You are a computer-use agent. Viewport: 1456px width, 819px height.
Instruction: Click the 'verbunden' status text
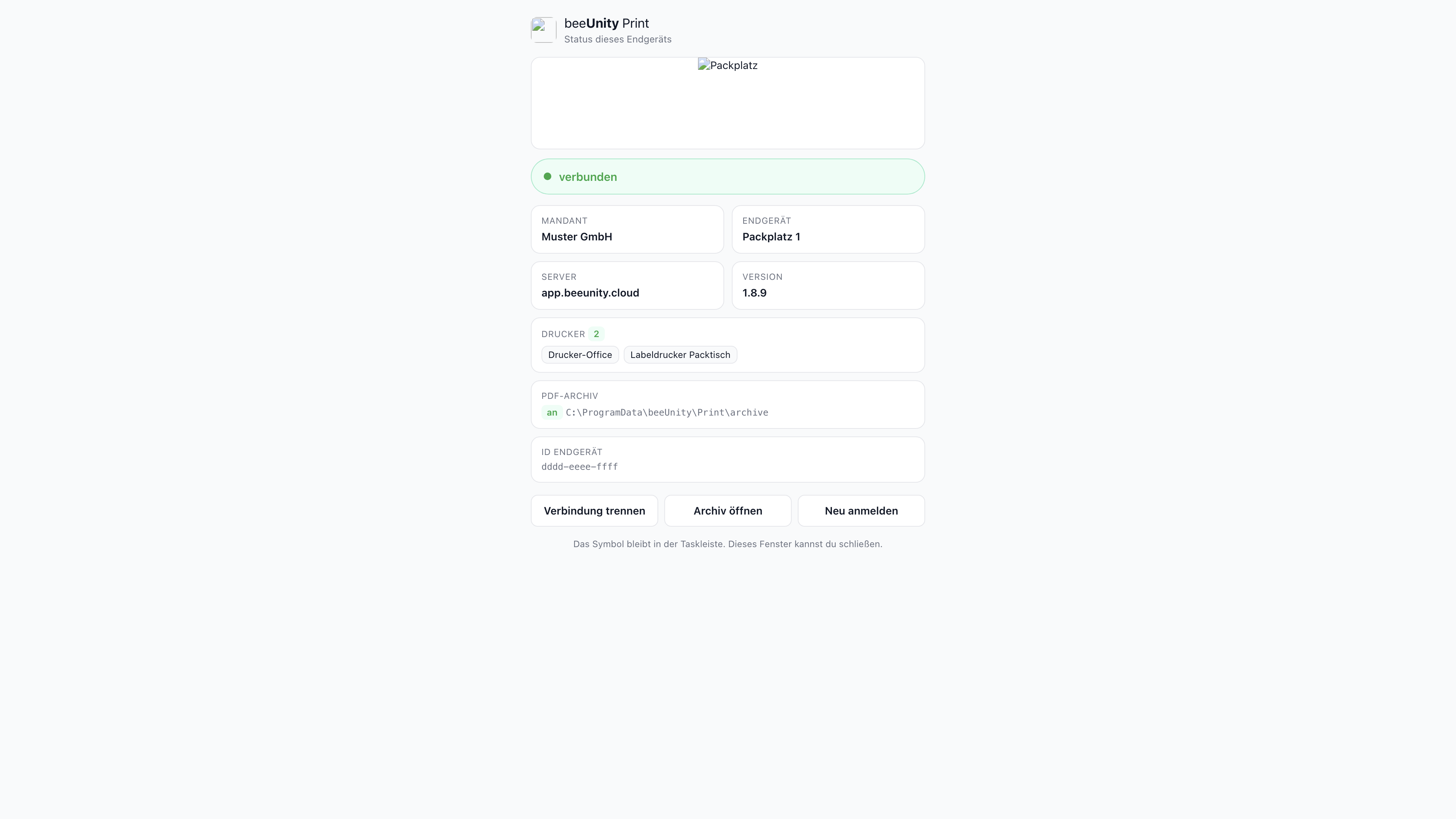click(x=588, y=177)
